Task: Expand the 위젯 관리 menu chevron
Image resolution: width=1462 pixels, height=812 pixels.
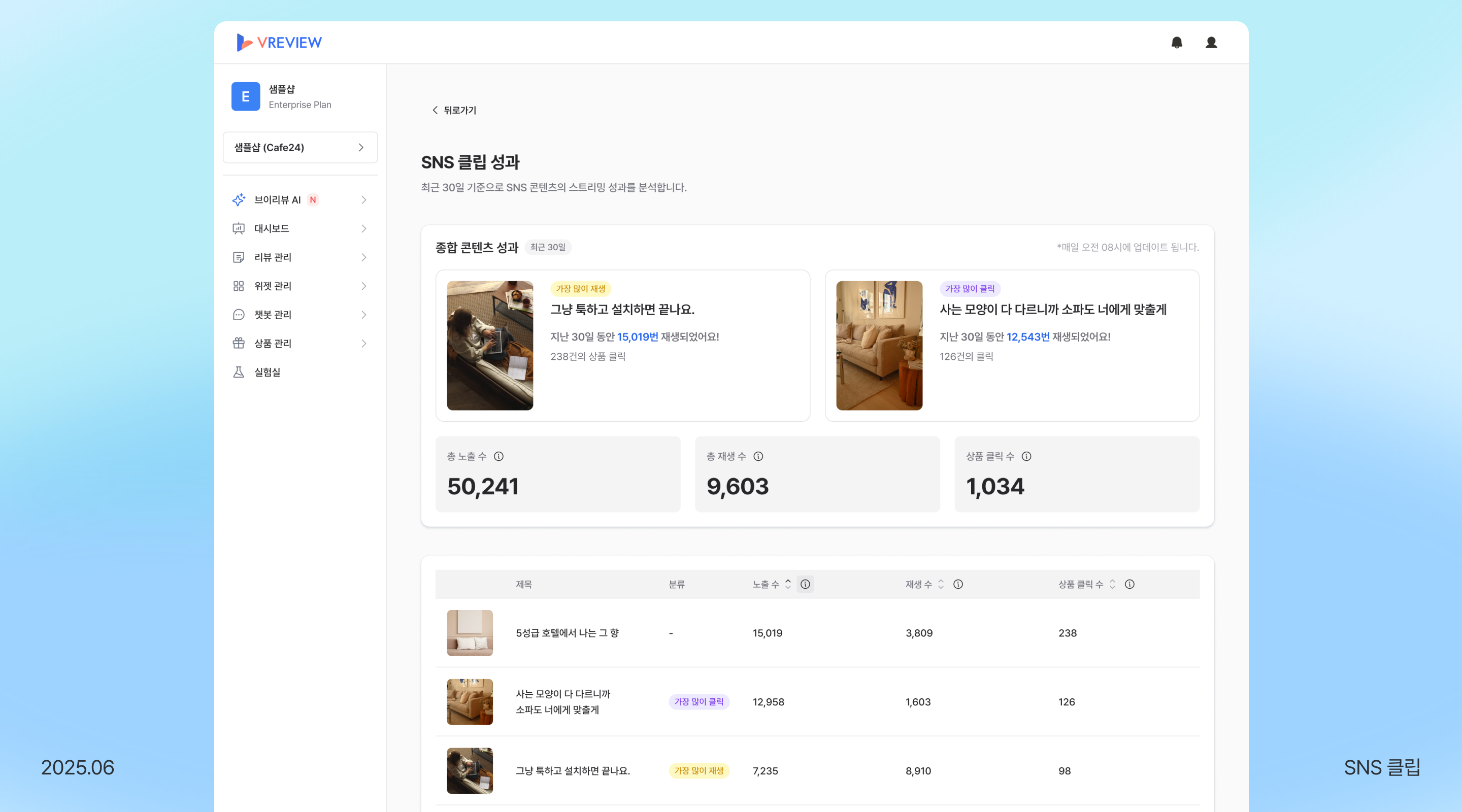Action: [363, 286]
